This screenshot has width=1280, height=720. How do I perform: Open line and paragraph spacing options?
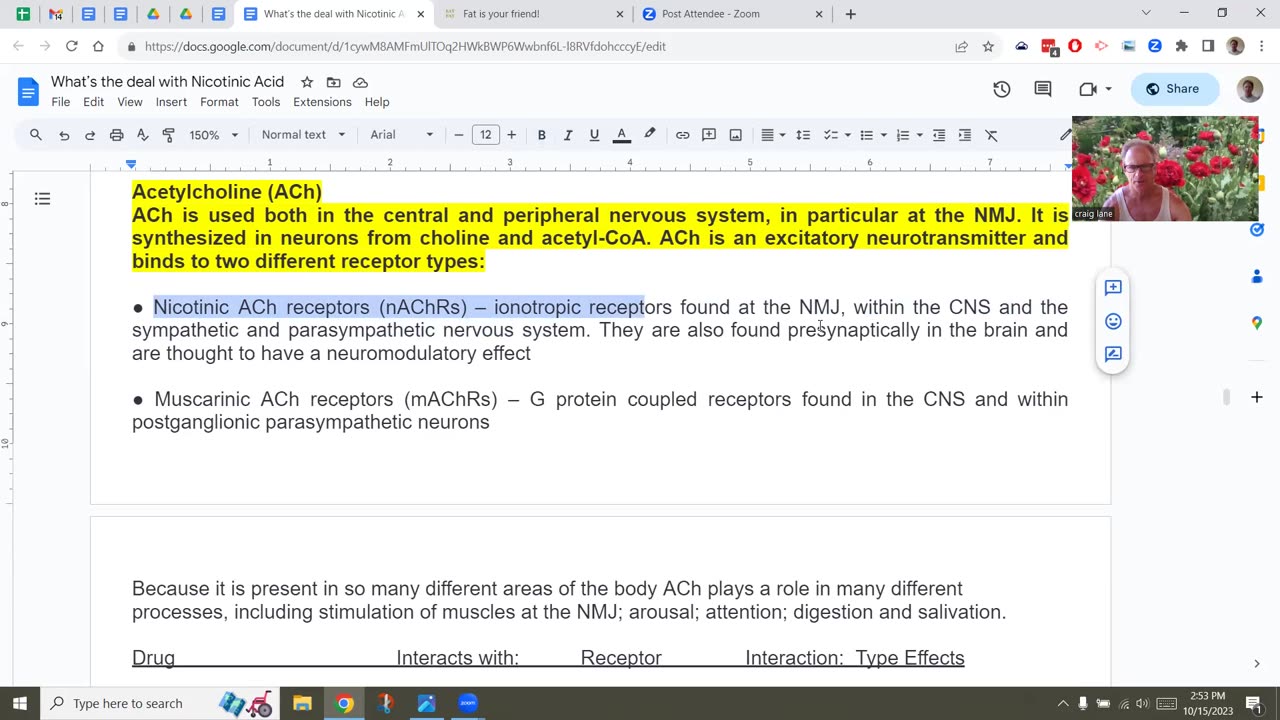pyautogui.click(x=802, y=135)
